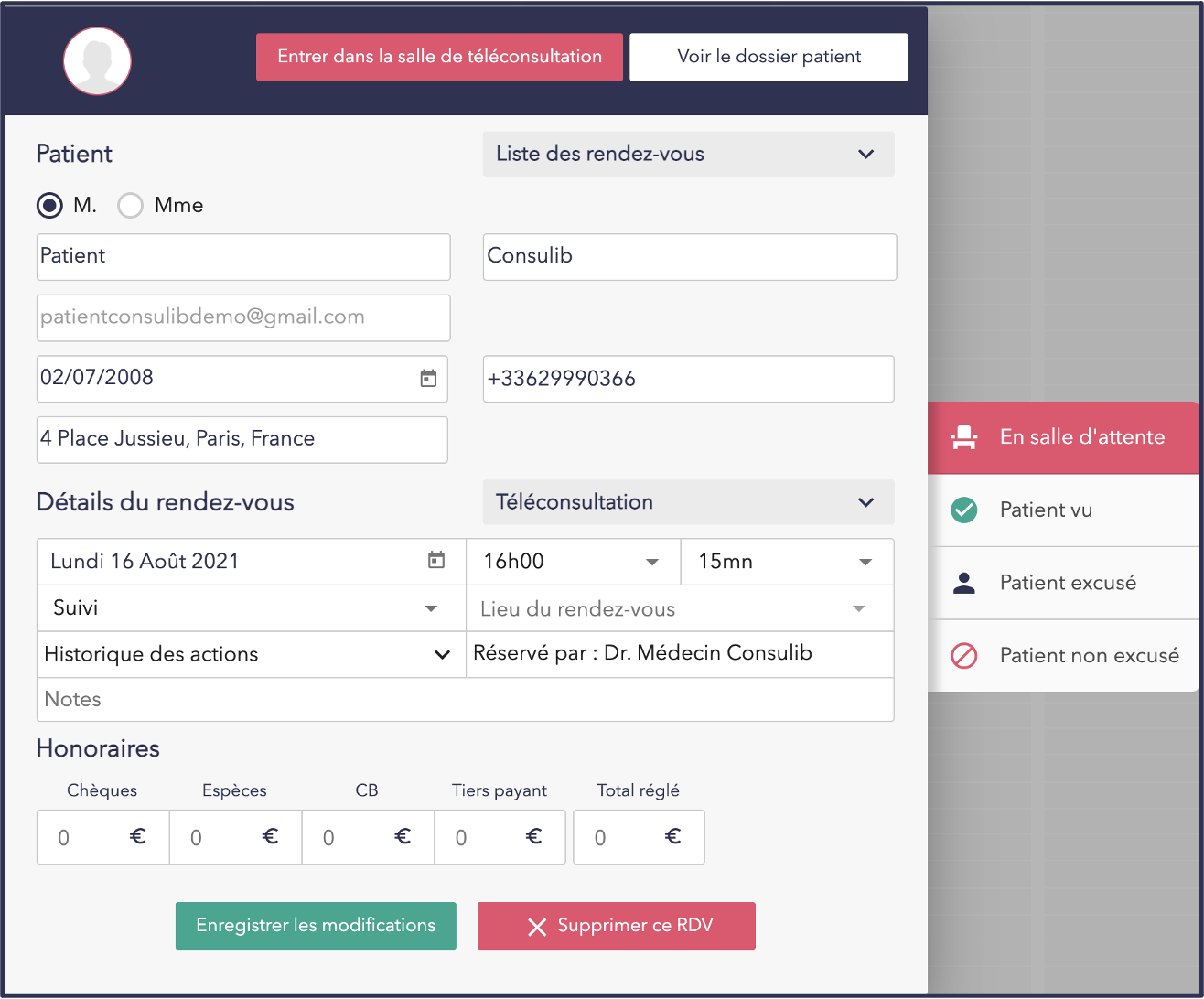Click the armchair waiting room icon
1204x999 pixels.
(x=964, y=437)
